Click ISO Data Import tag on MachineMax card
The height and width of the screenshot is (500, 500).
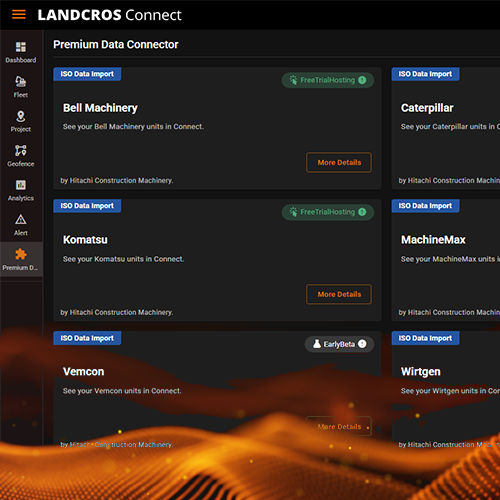point(425,206)
